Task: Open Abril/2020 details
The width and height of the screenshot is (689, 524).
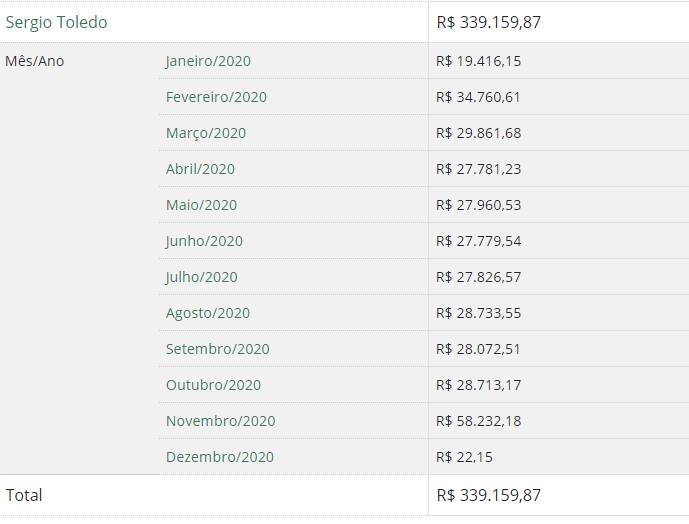Action: click(200, 169)
